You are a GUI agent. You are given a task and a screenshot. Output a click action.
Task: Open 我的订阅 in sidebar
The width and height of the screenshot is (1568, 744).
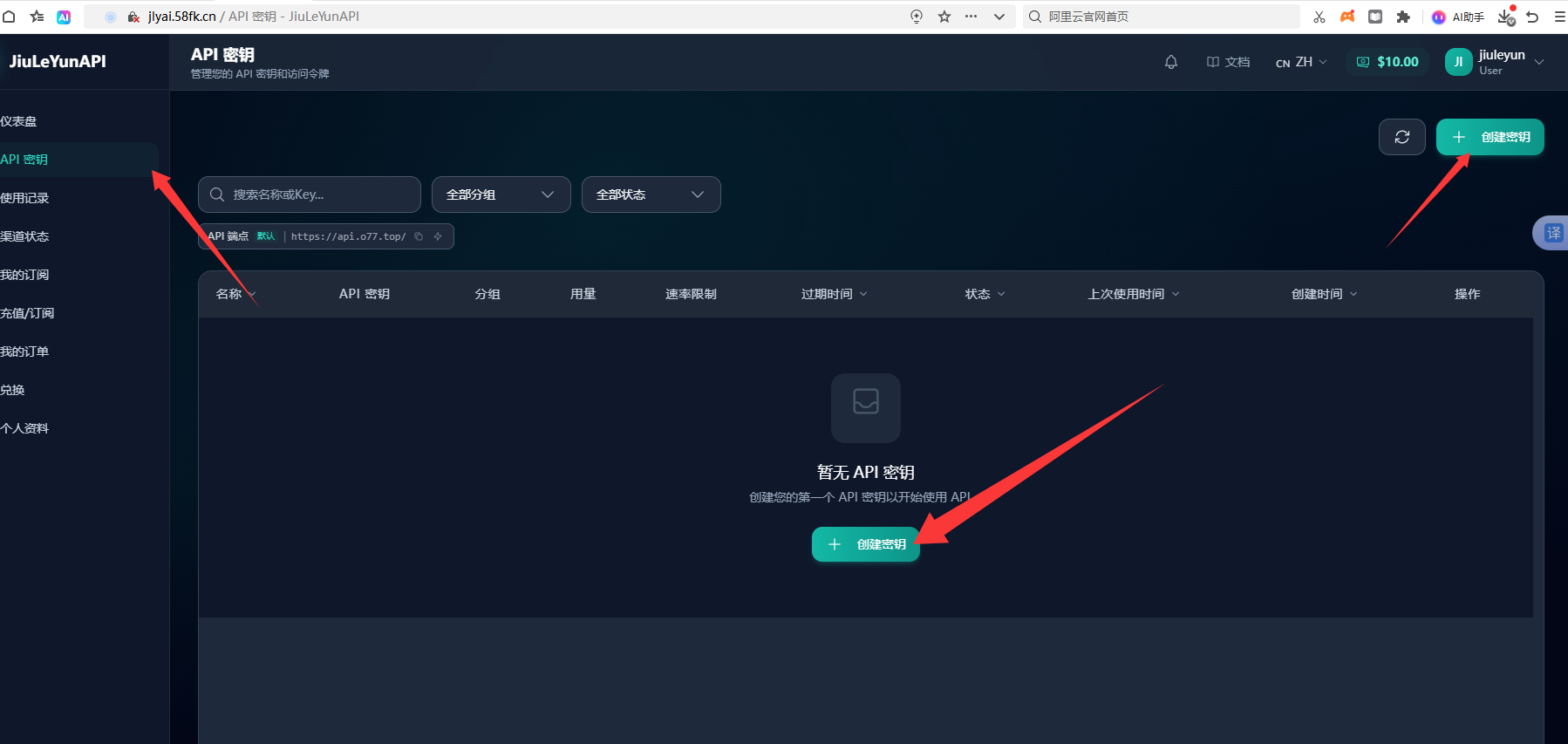(x=78, y=275)
